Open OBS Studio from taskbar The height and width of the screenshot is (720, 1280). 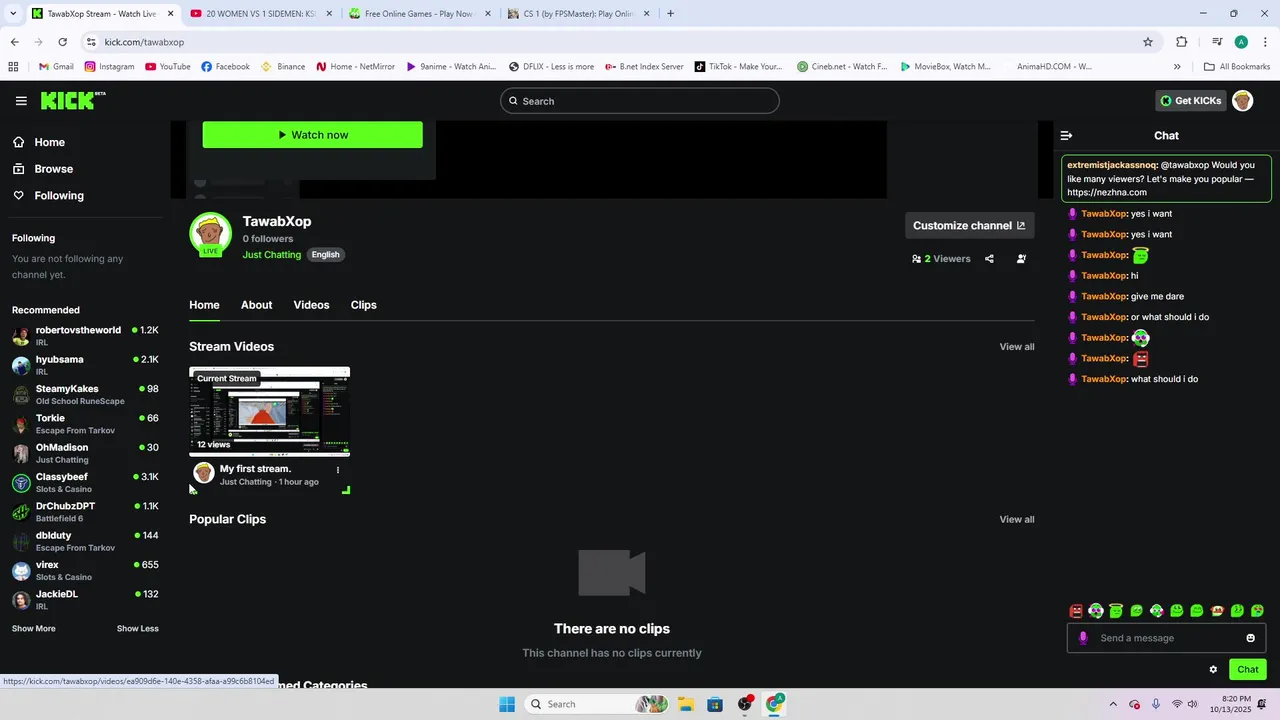pyautogui.click(x=745, y=704)
